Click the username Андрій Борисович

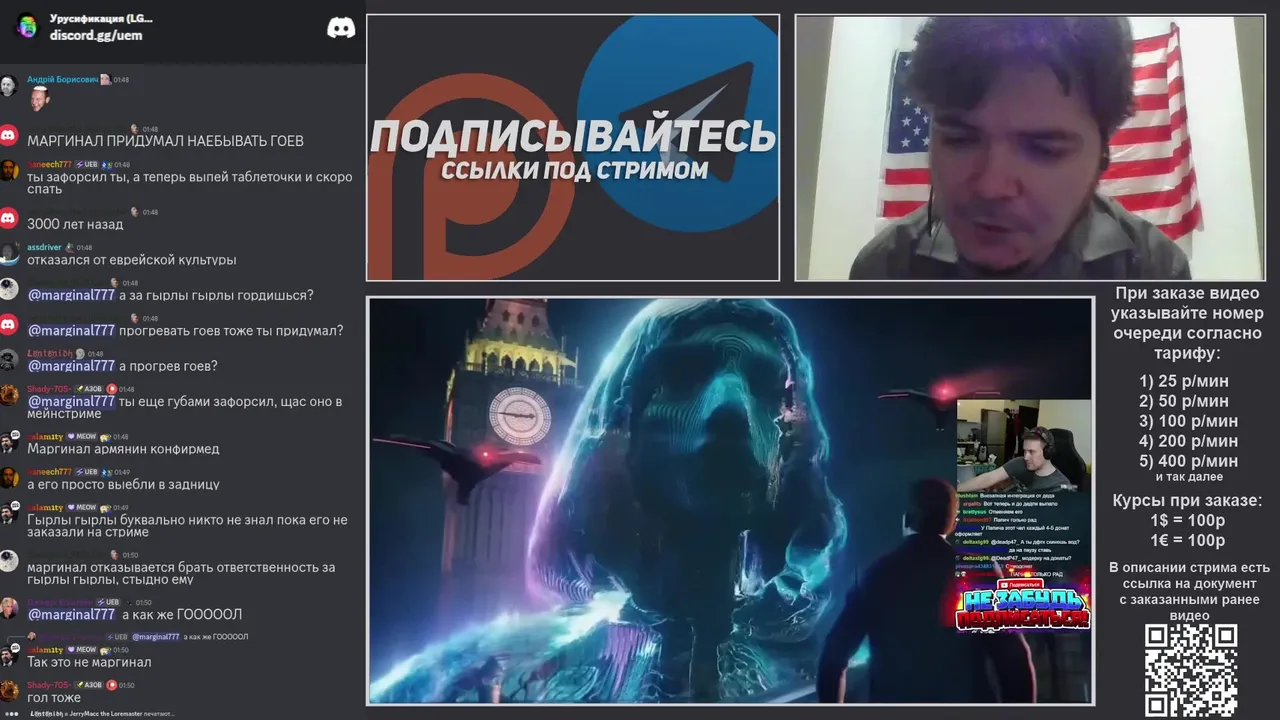pyautogui.click(x=62, y=79)
